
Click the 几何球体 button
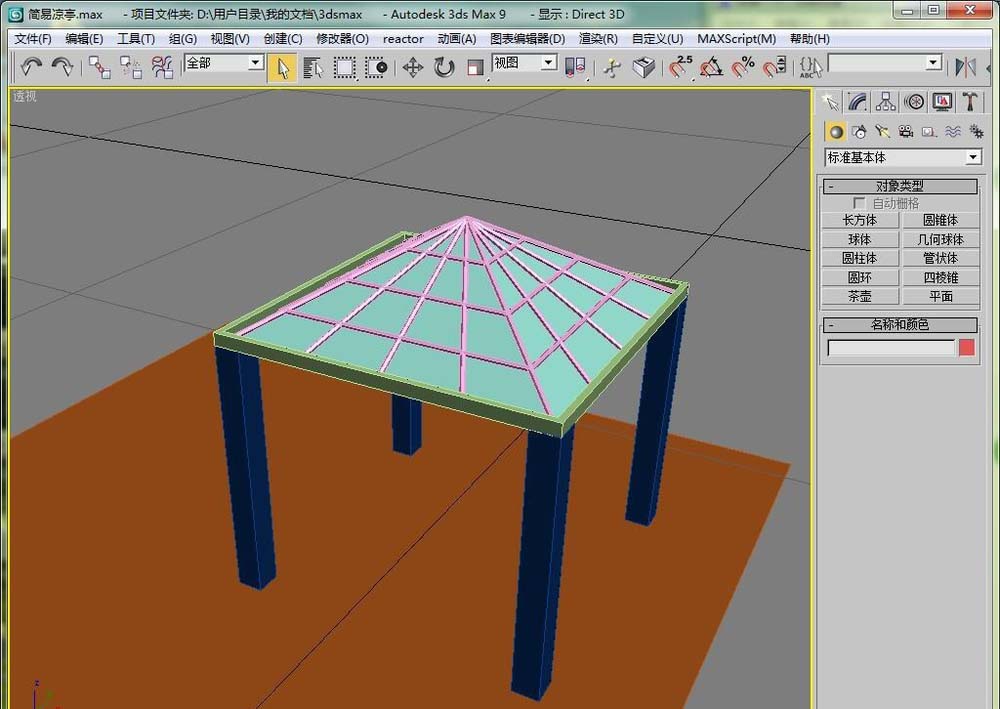click(x=940, y=240)
